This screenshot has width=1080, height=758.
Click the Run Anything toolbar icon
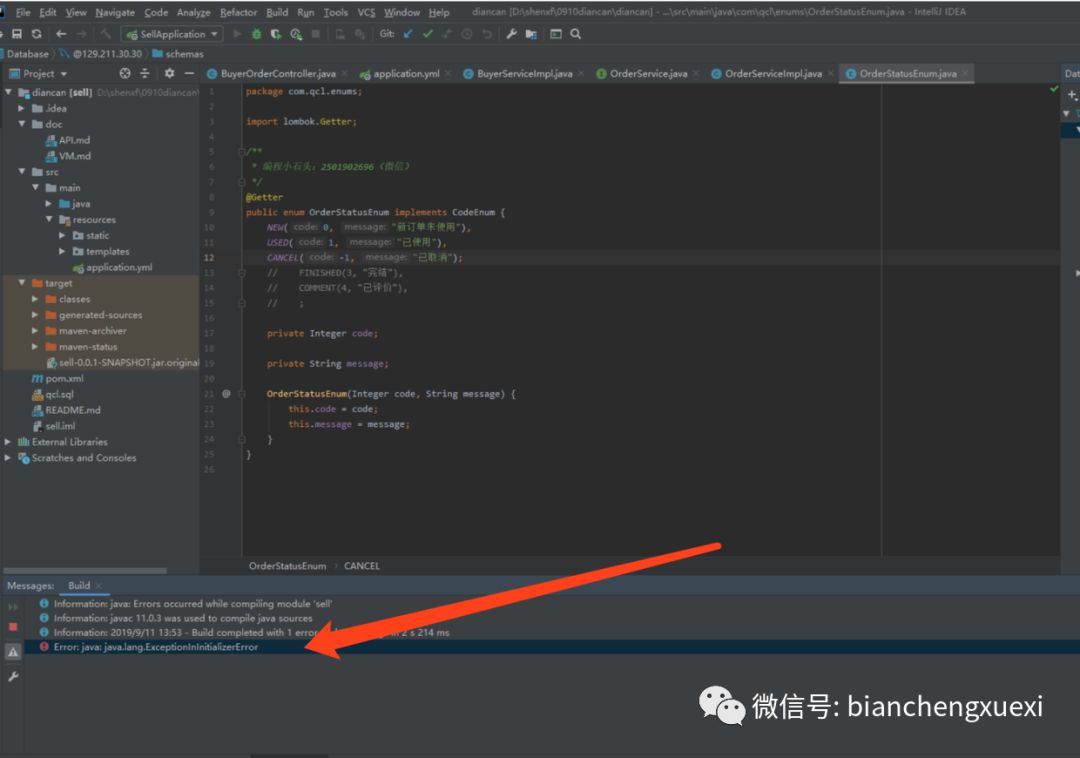(556, 34)
